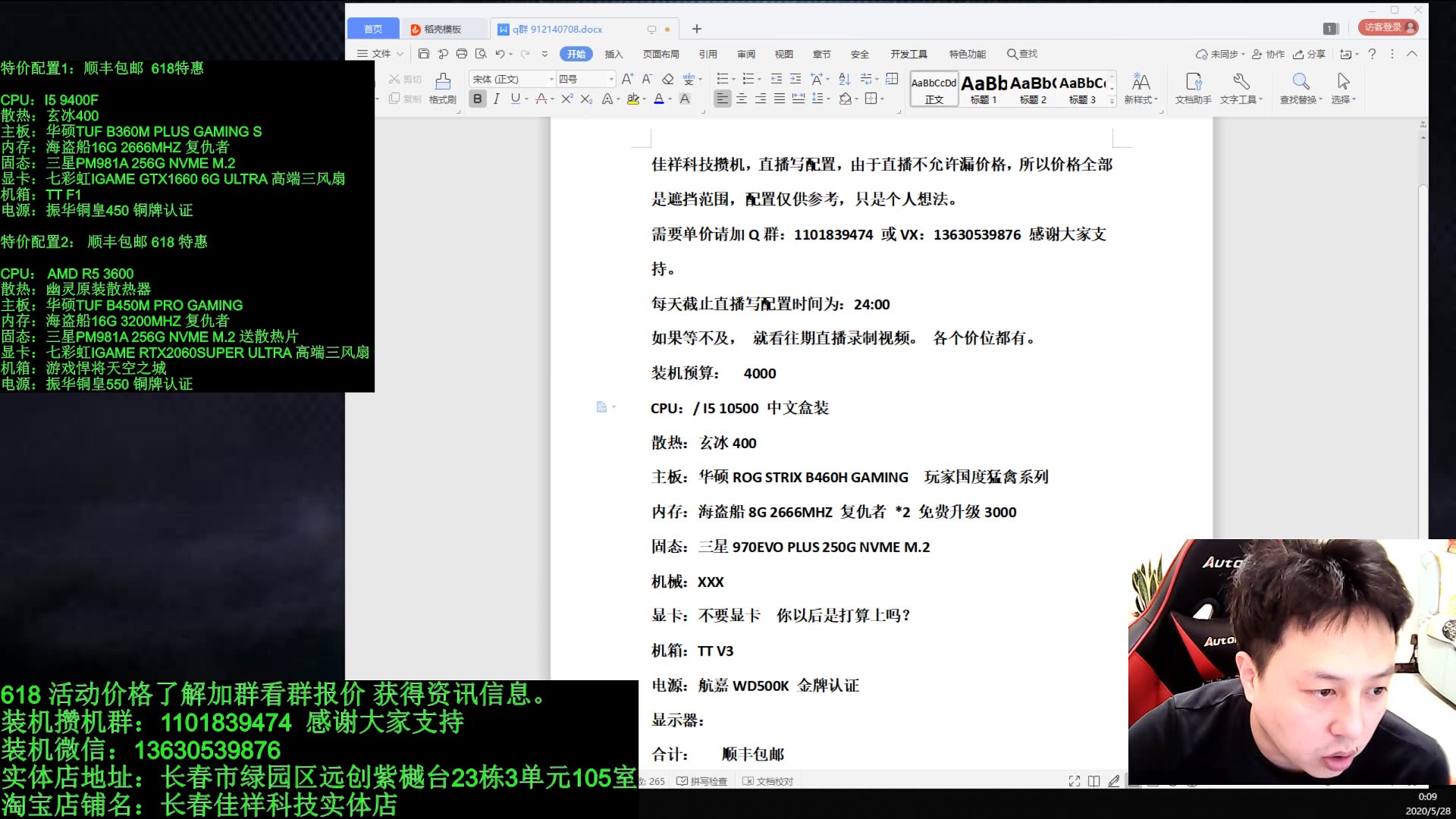This screenshot has height=819, width=1456.
Task: Click the 装机预算 4000 line in document
Action: coord(714,373)
